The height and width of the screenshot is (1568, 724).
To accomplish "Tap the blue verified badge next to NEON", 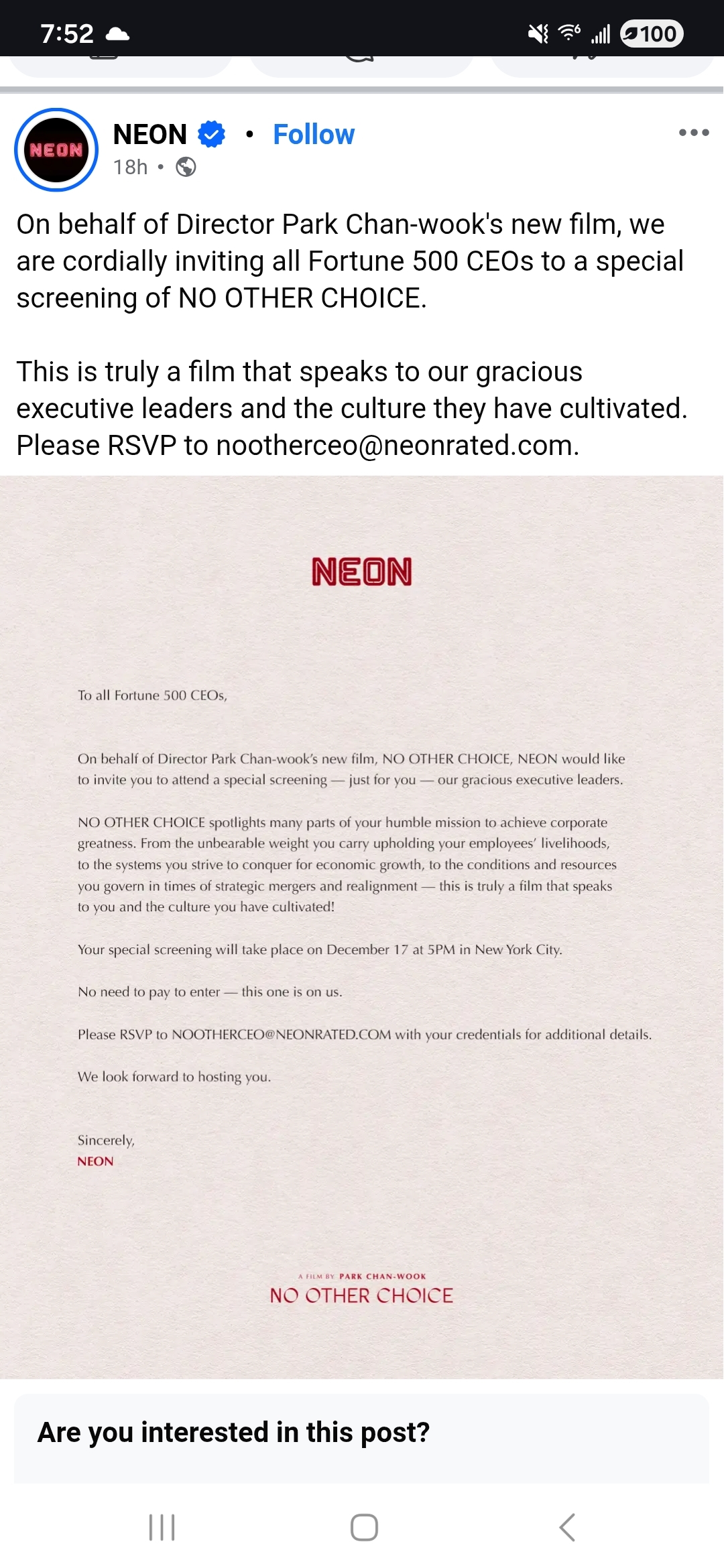I will (212, 135).
